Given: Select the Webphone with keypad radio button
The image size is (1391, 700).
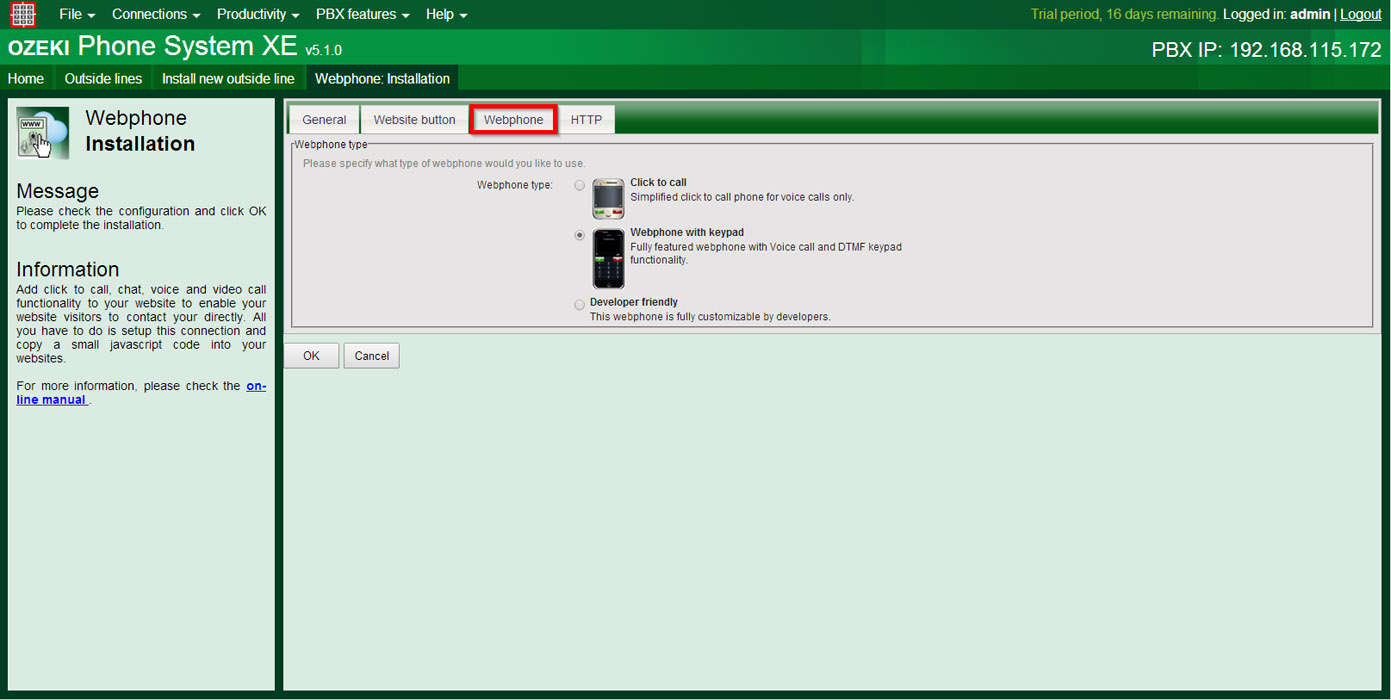Looking at the screenshot, I should tap(580, 235).
